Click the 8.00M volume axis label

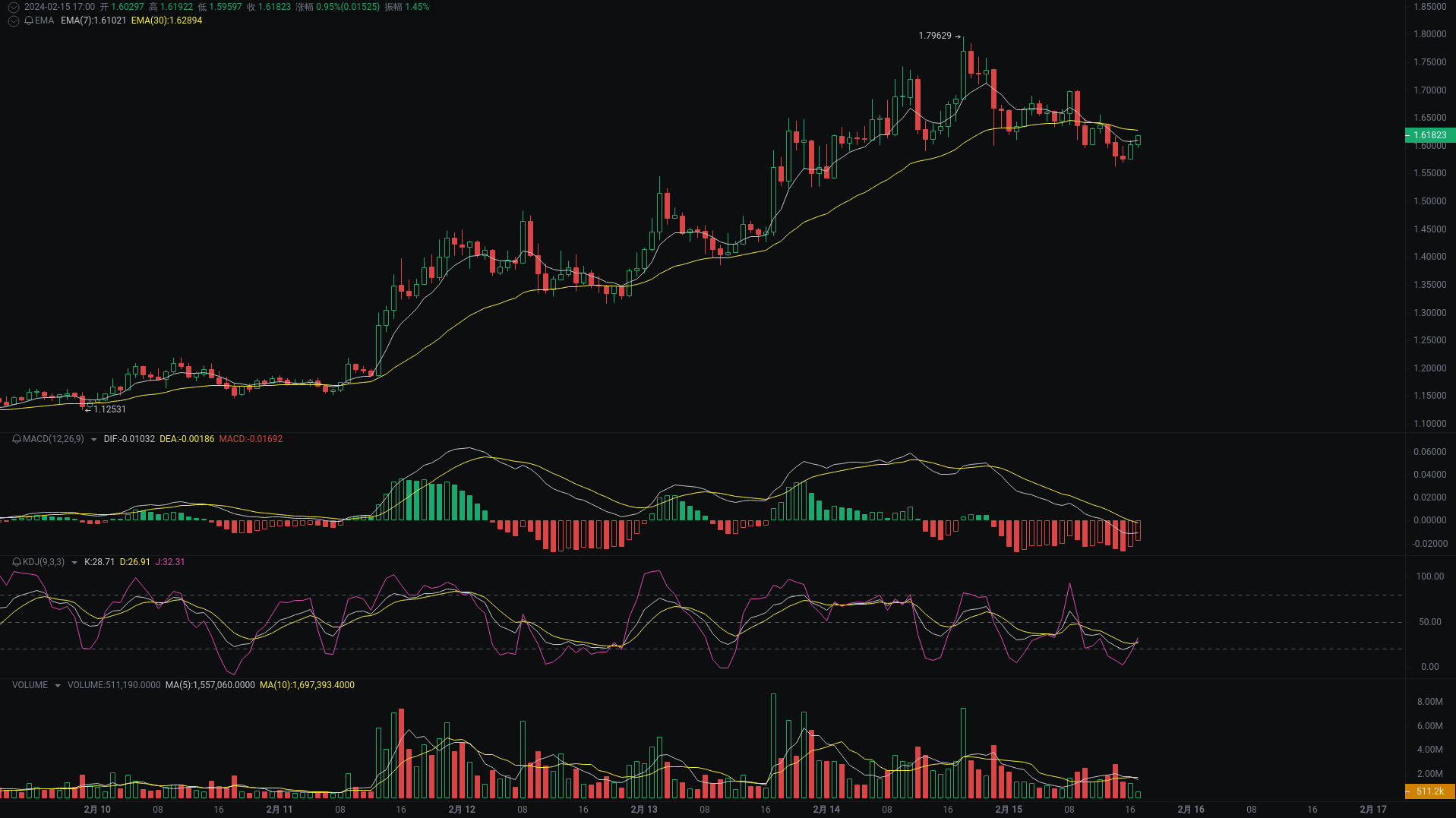pos(1430,702)
